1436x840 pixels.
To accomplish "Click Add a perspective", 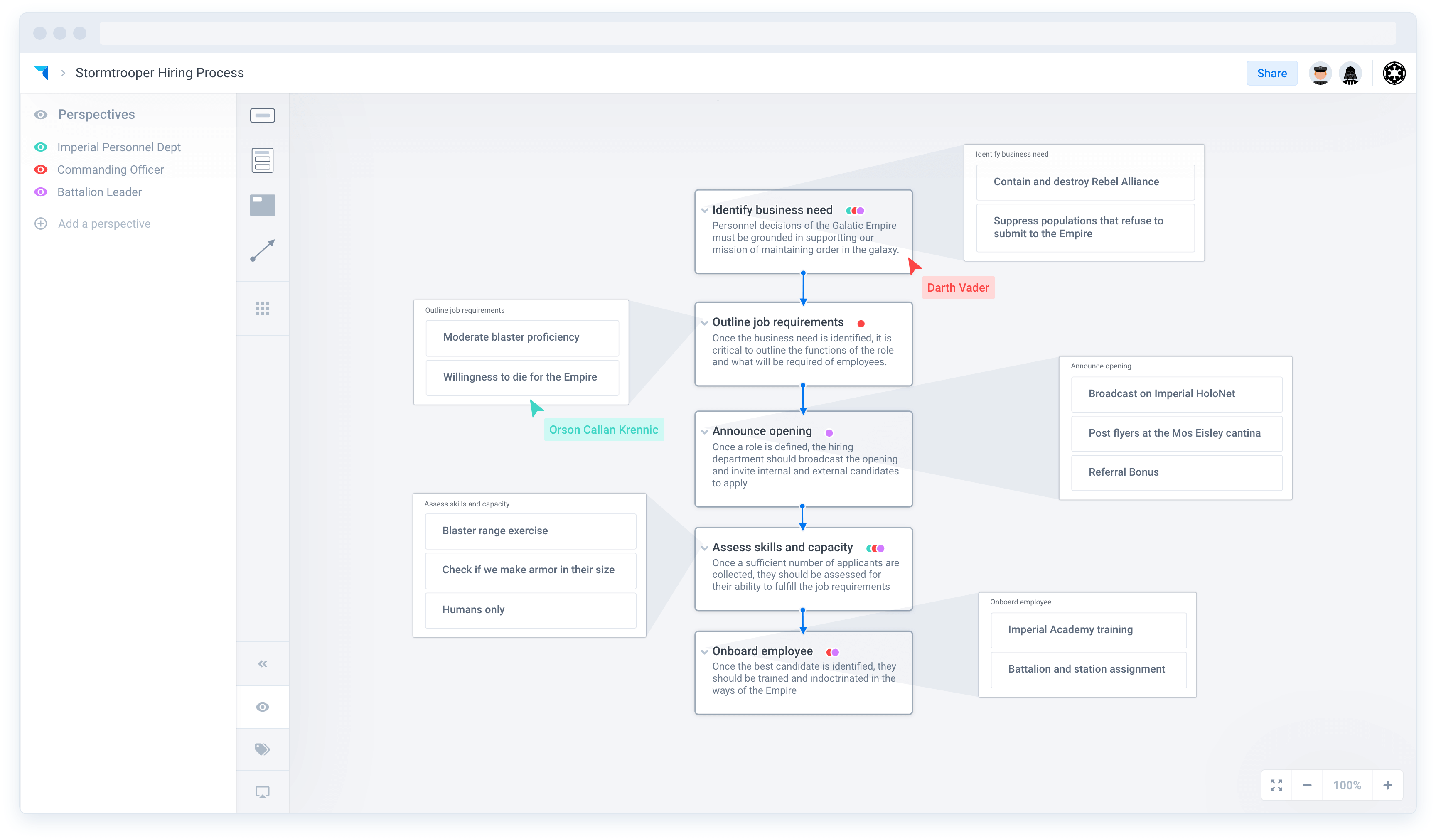I will click(x=104, y=224).
